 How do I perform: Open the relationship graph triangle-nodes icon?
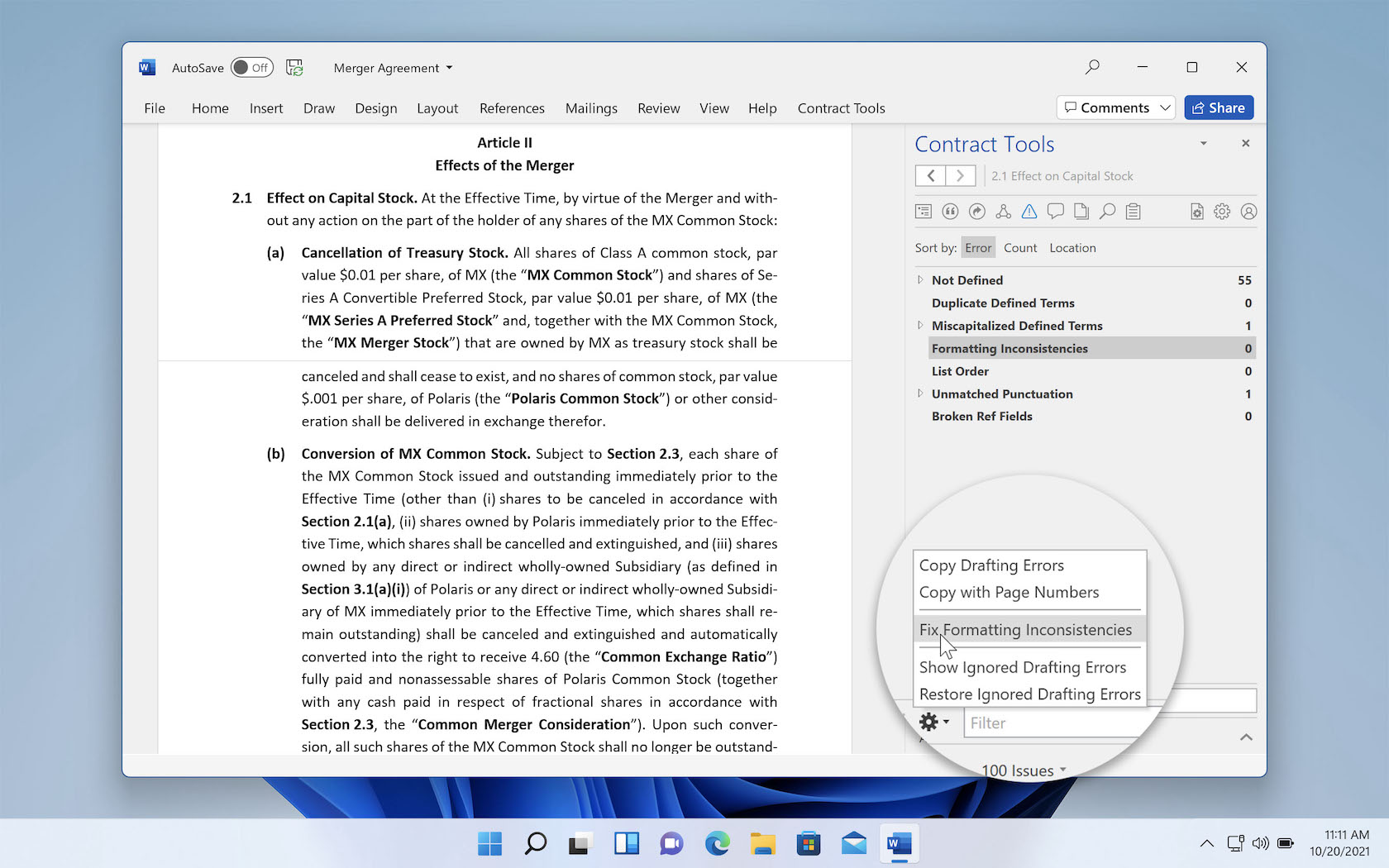coord(1003,212)
